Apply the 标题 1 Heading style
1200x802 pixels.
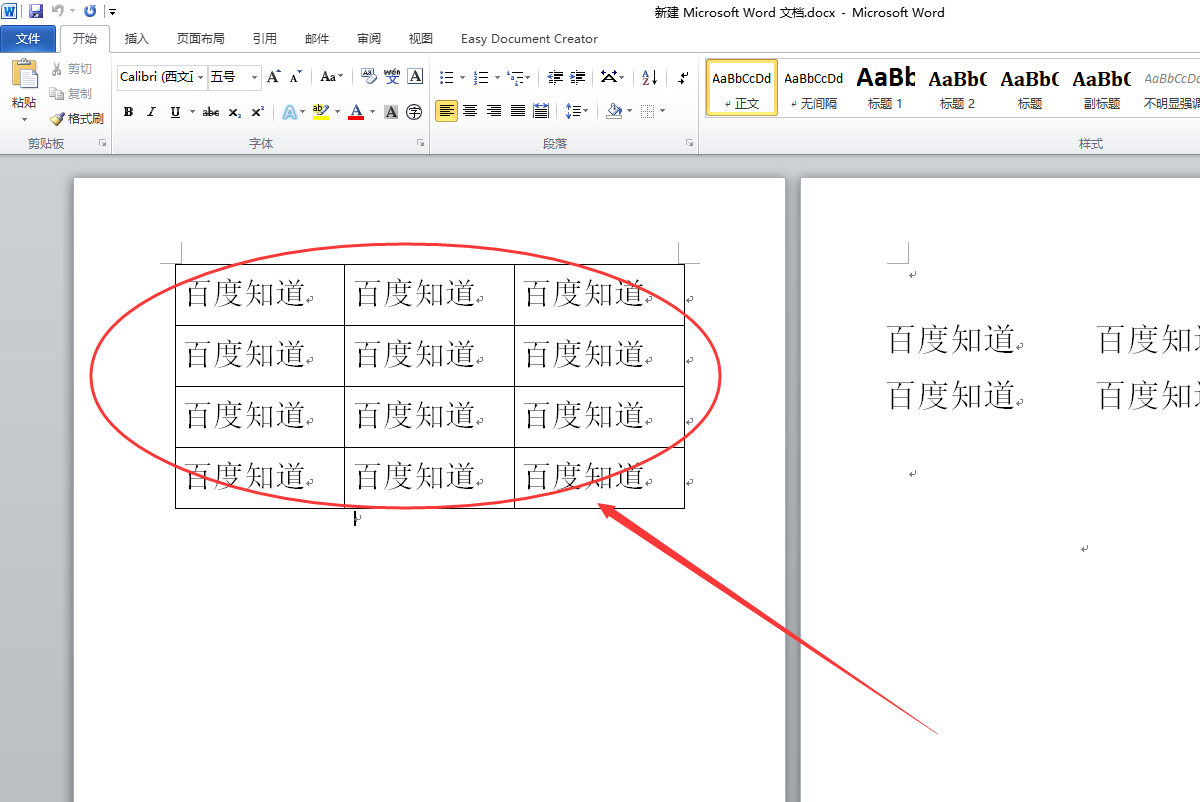point(885,88)
